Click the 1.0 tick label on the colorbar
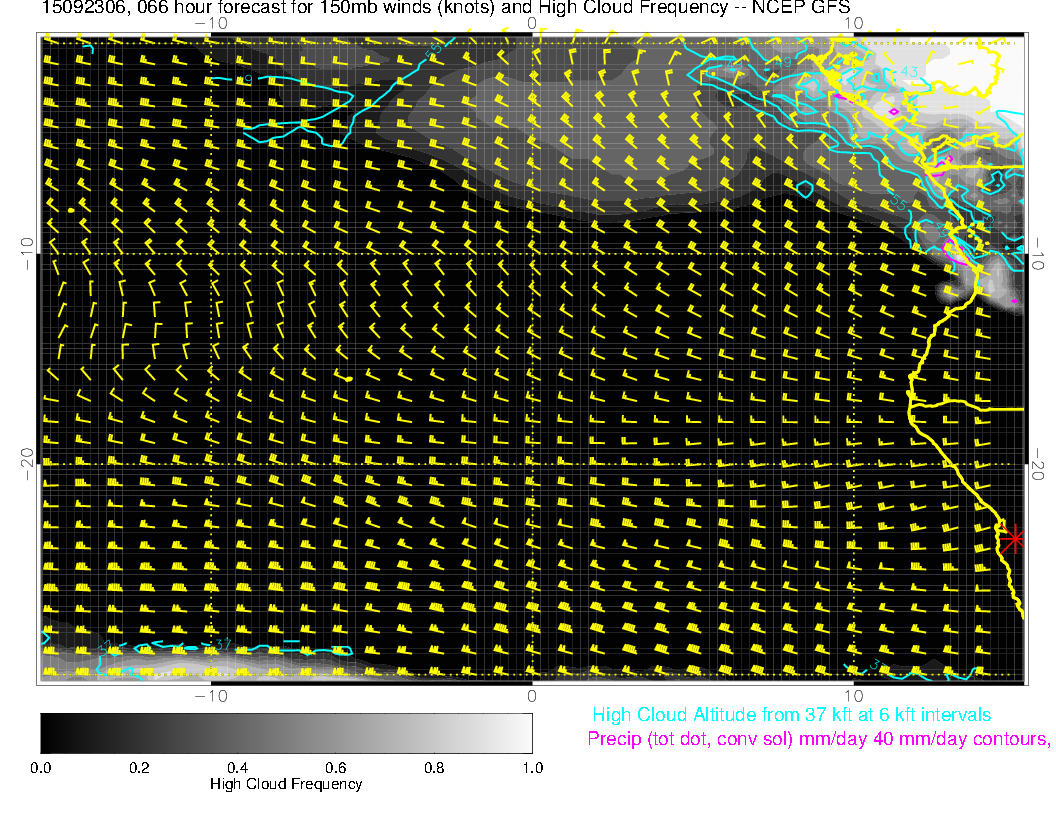Viewport: 1056px width, 816px height. [531, 768]
